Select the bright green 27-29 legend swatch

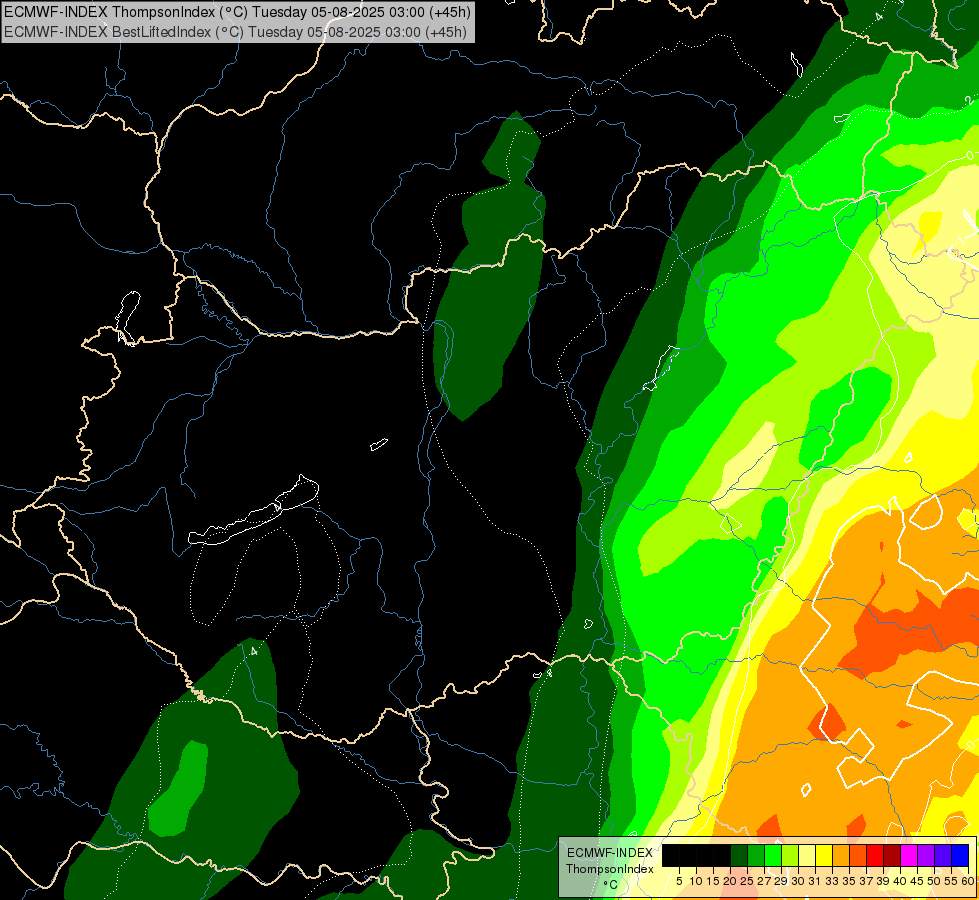773,855
